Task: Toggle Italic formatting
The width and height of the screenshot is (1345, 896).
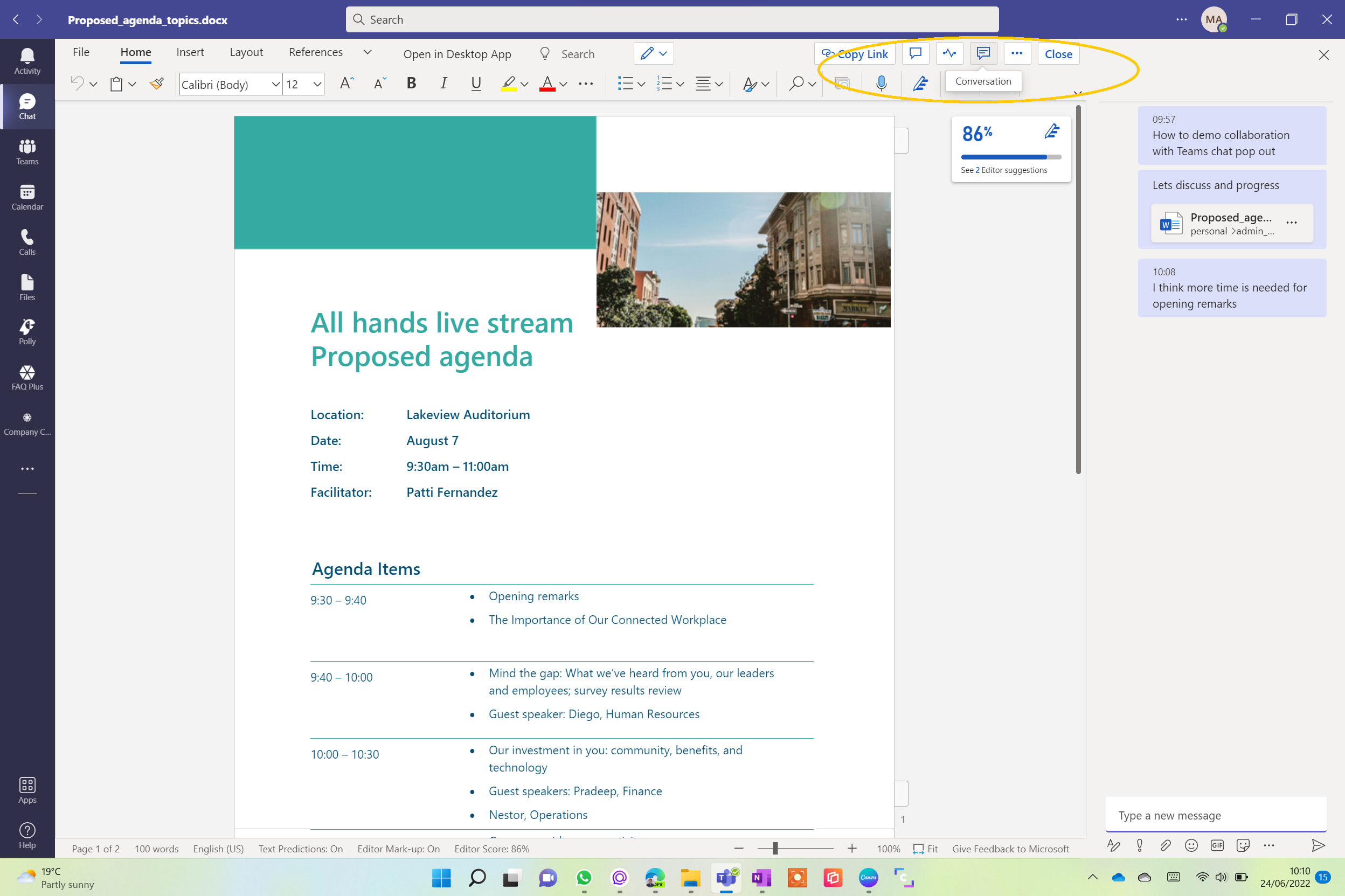Action: (x=443, y=84)
